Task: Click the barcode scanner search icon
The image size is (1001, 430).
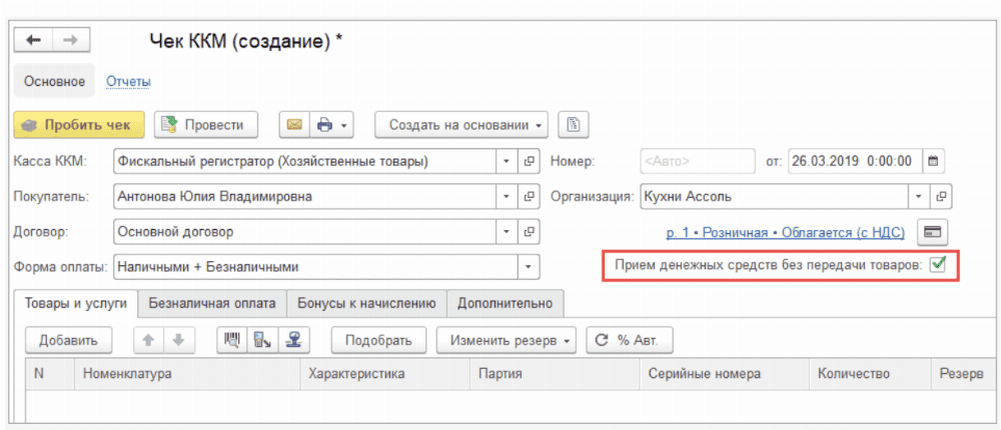Action: (x=231, y=340)
